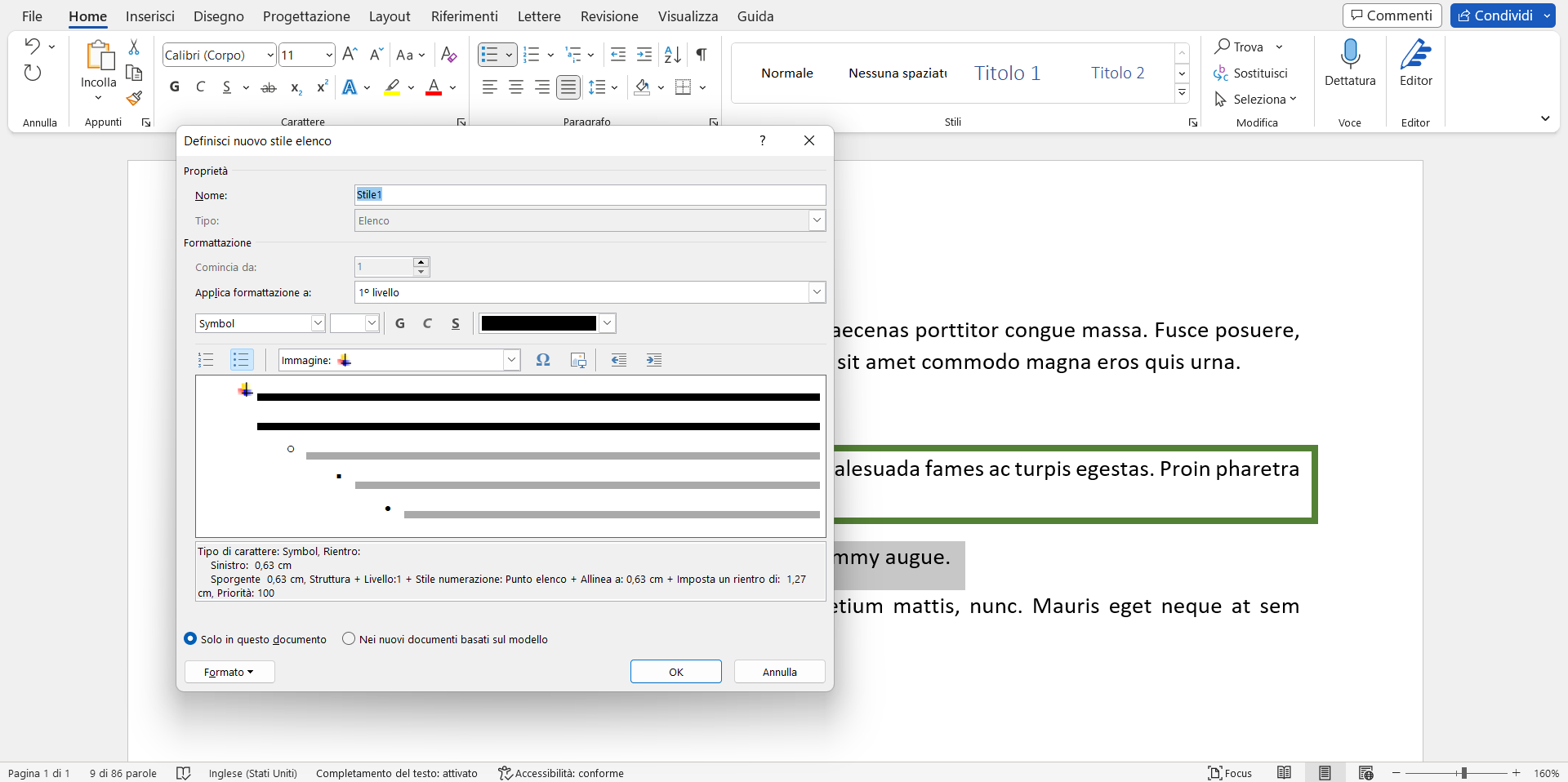Toggle bold G button in dialog

pos(400,323)
